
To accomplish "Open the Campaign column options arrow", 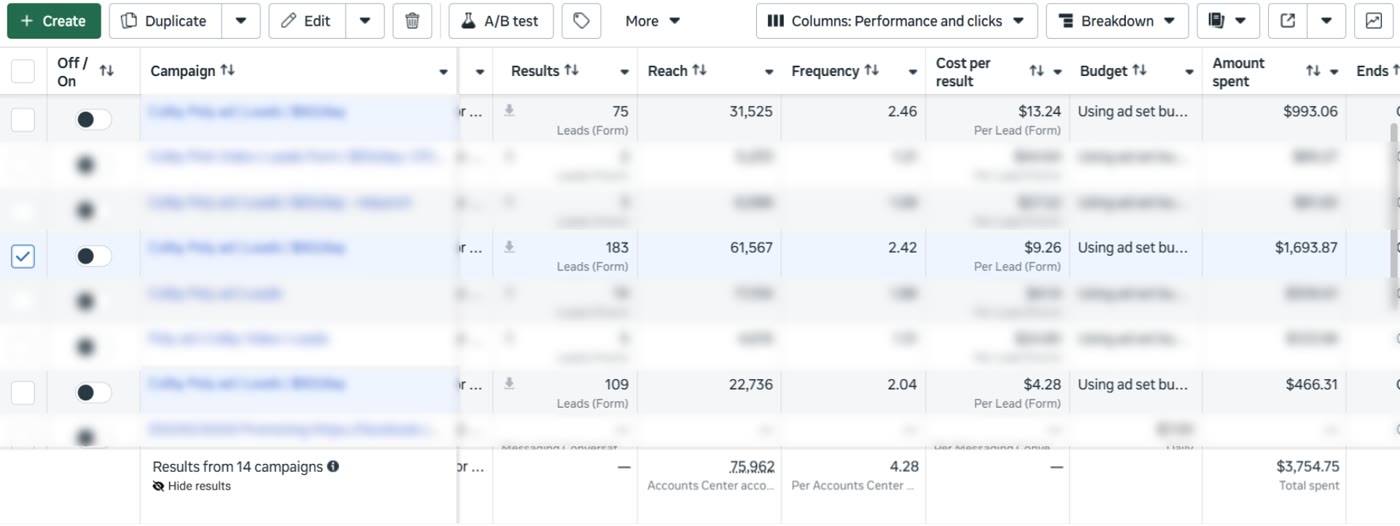I will [443, 72].
